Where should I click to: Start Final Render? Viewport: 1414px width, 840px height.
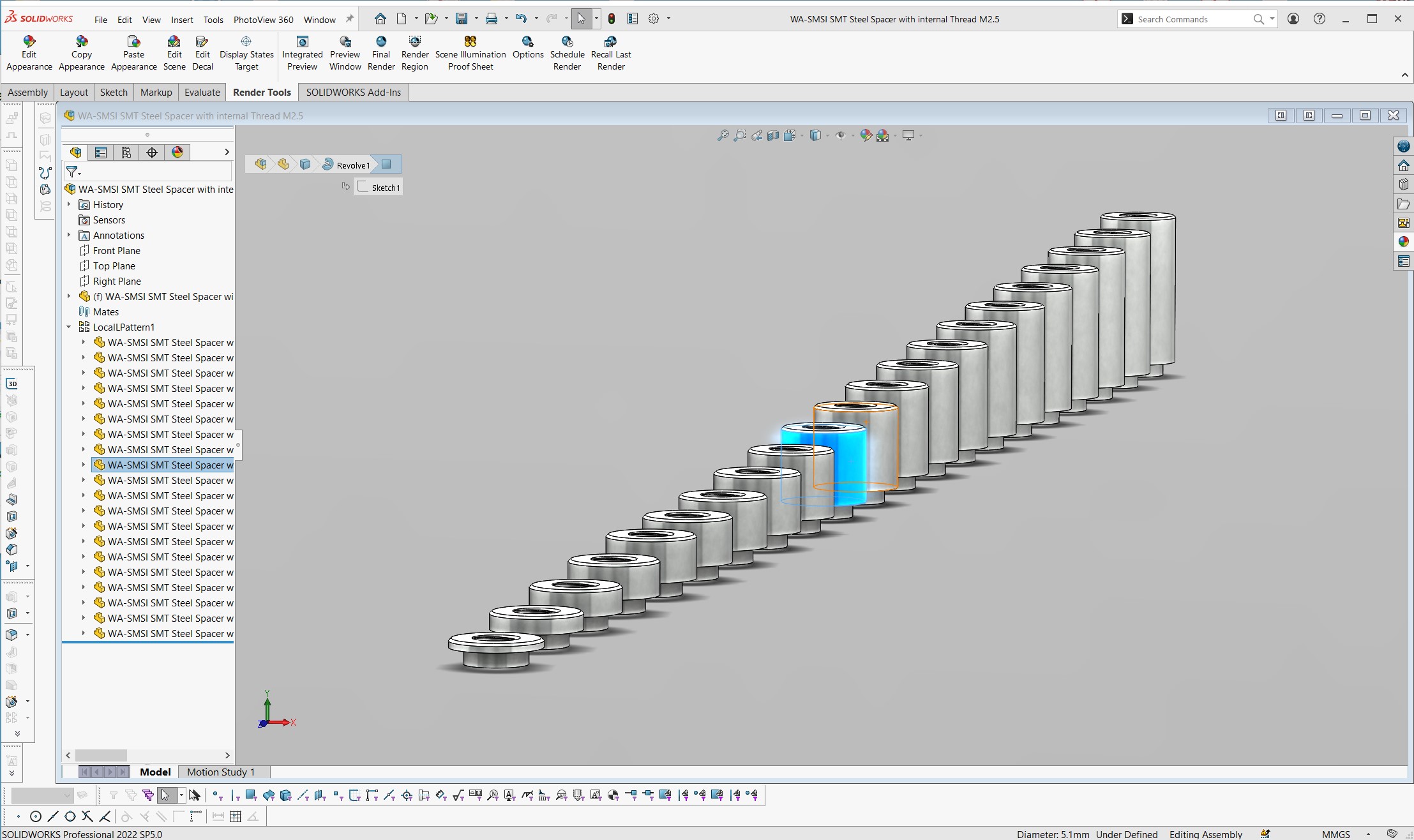(x=381, y=54)
